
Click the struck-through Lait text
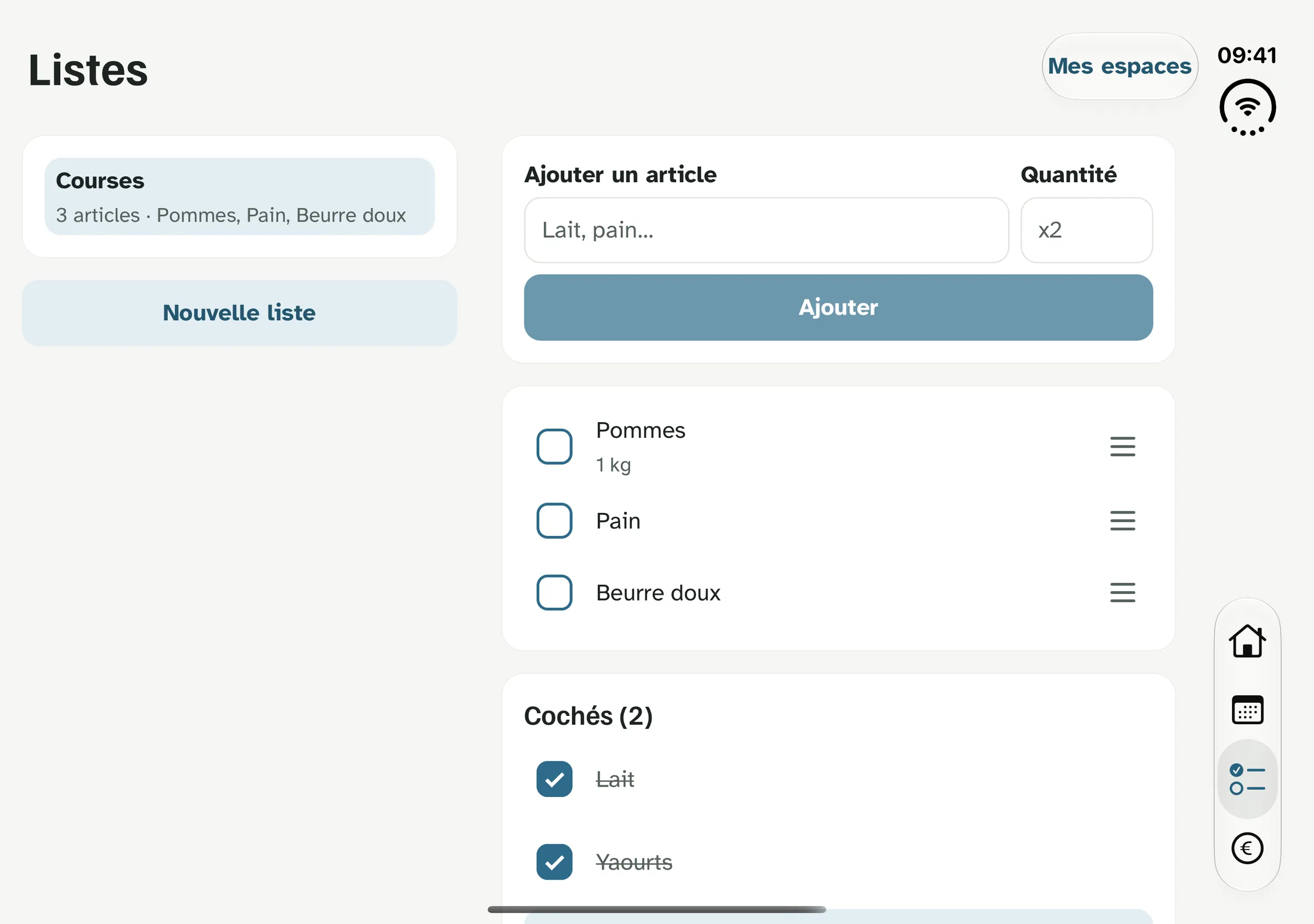[x=615, y=779]
